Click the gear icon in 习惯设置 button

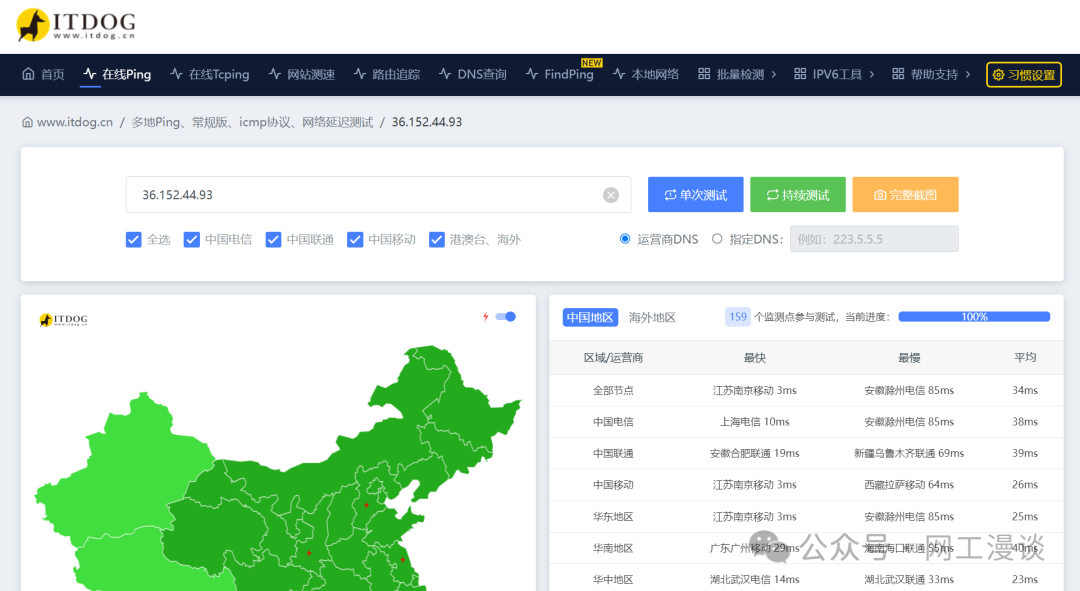click(x=998, y=74)
